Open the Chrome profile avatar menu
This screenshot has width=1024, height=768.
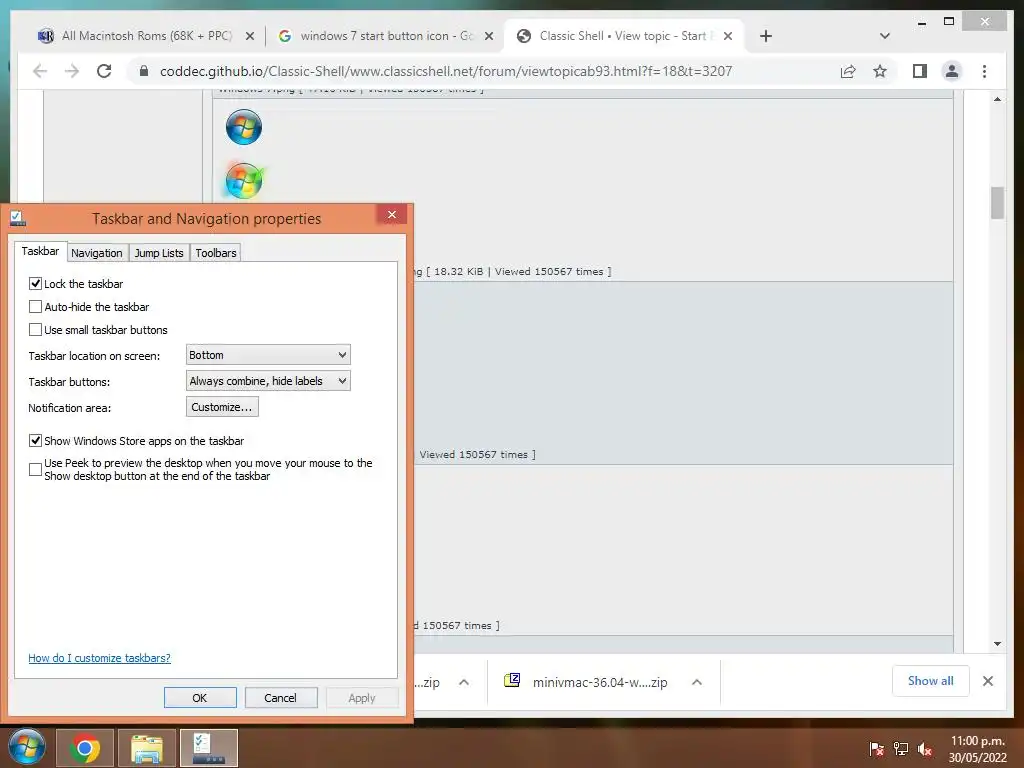952,71
